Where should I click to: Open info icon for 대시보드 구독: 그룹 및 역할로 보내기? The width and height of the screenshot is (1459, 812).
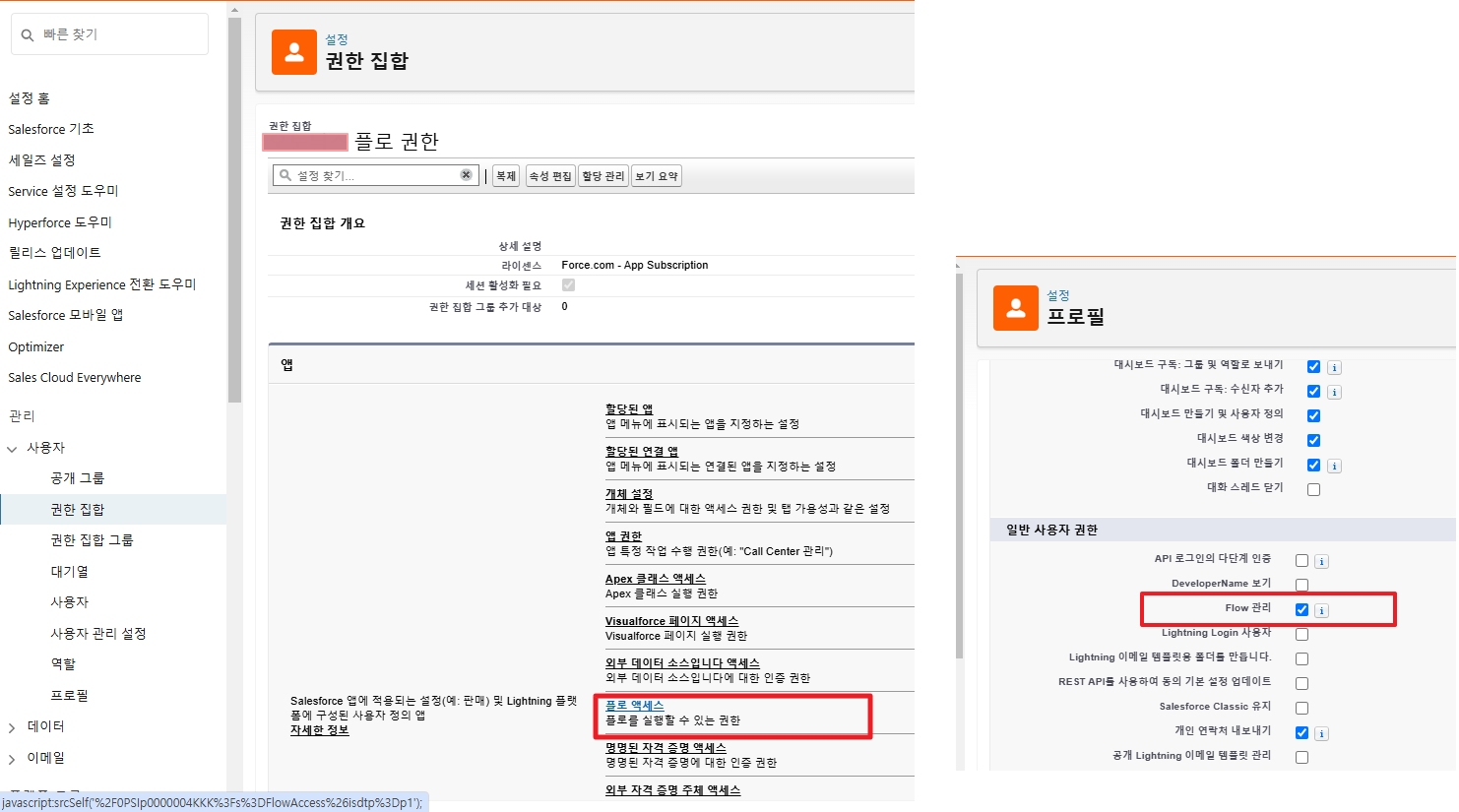pyautogui.click(x=1334, y=368)
